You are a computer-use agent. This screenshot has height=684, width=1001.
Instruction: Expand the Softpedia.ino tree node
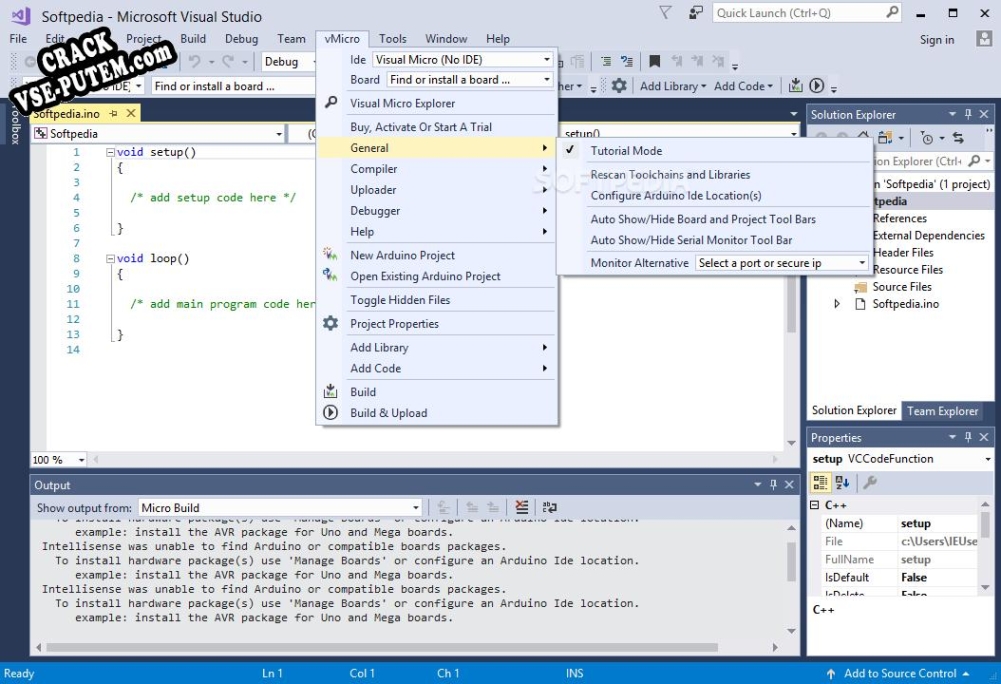click(837, 304)
